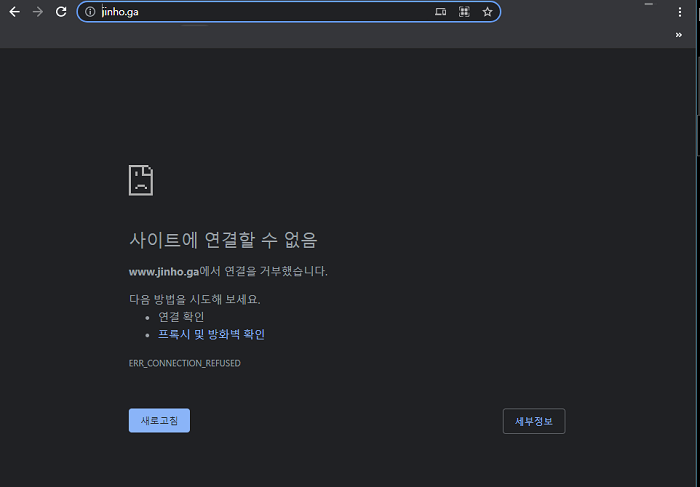Click the 연결 확인 bullet item
700x487 pixels.
(181, 317)
